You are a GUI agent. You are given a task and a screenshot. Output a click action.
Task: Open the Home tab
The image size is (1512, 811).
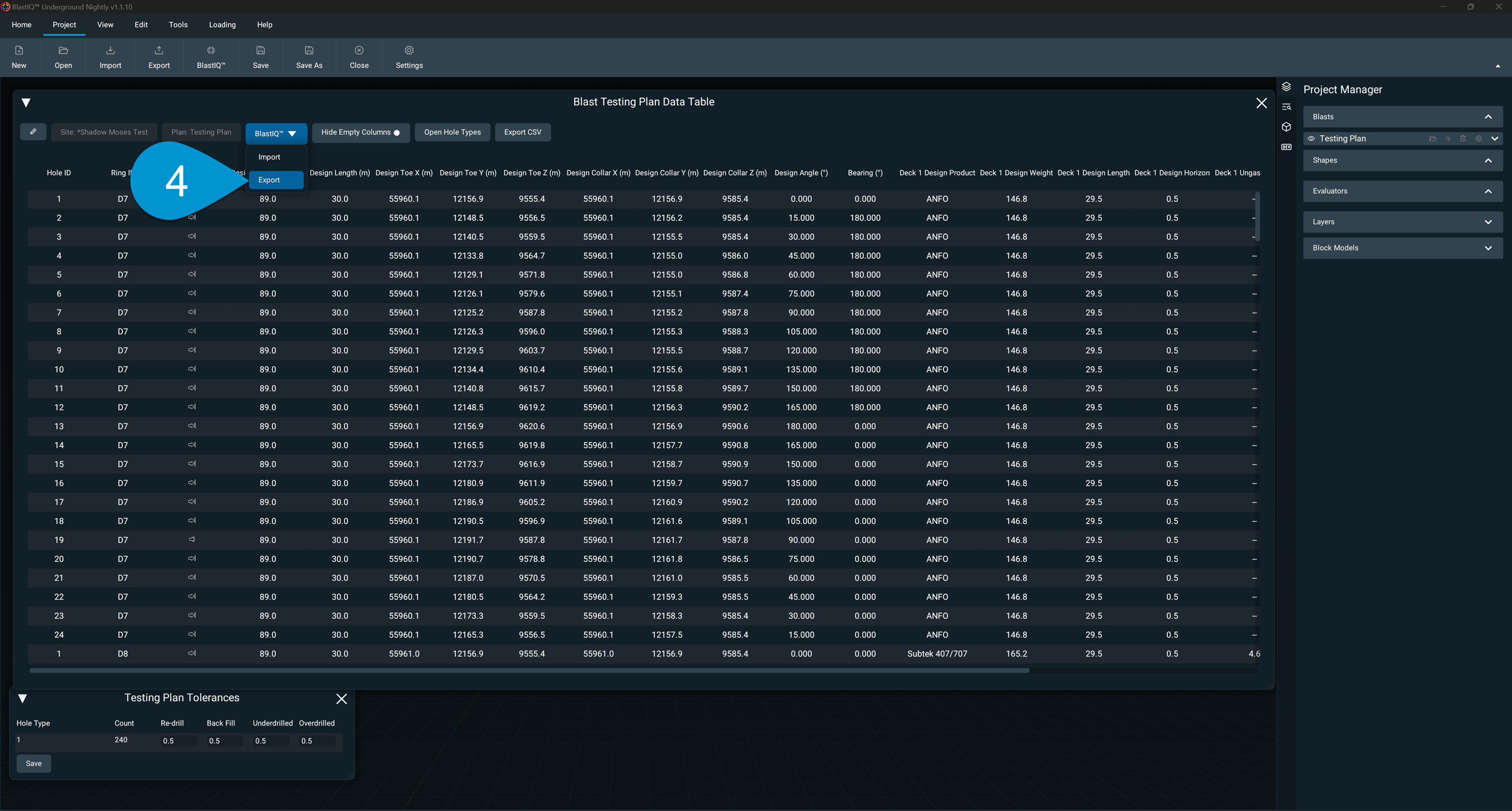[x=22, y=25]
